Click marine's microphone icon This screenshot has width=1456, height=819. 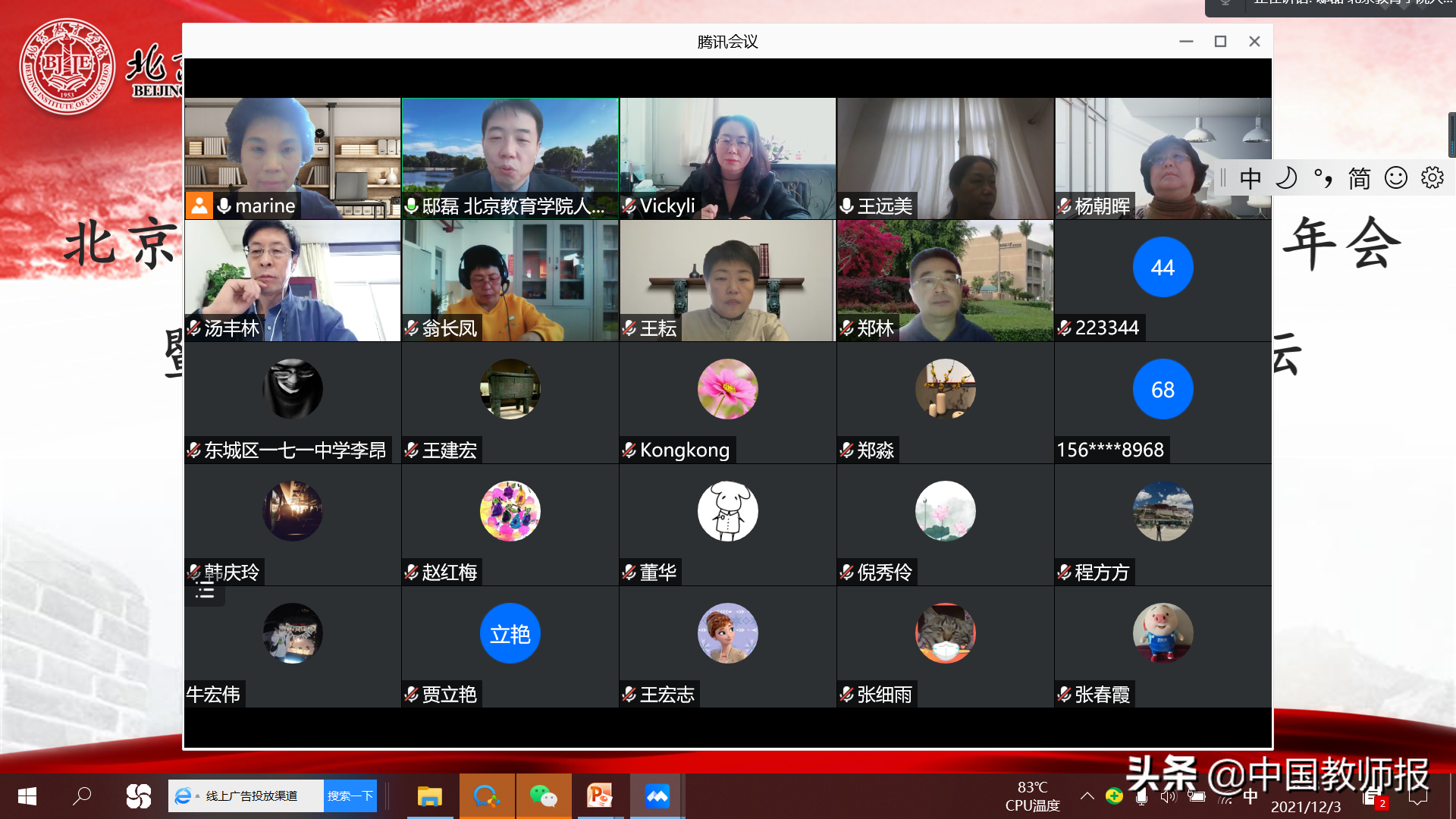coord(224,206)
